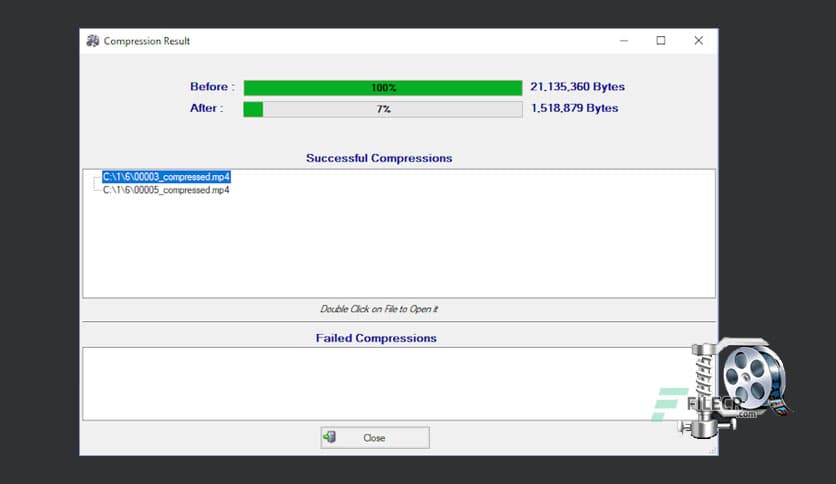
Task: Click the 21,135,360 Bytes value
Action: click(x=577, y=86)
